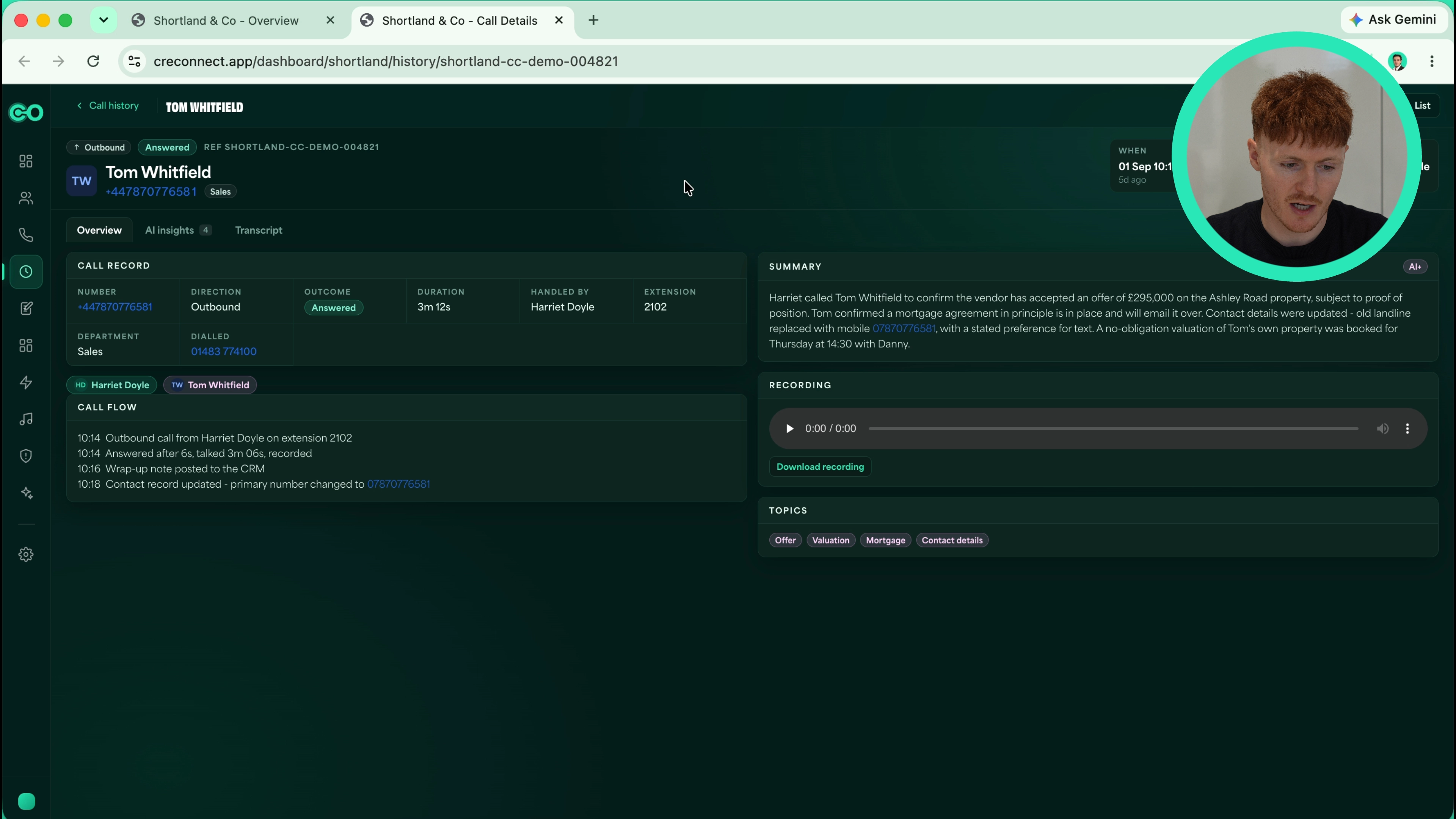Open site information icon in address bar
This screenshot has height=819, width=1456.
point(135,61)
